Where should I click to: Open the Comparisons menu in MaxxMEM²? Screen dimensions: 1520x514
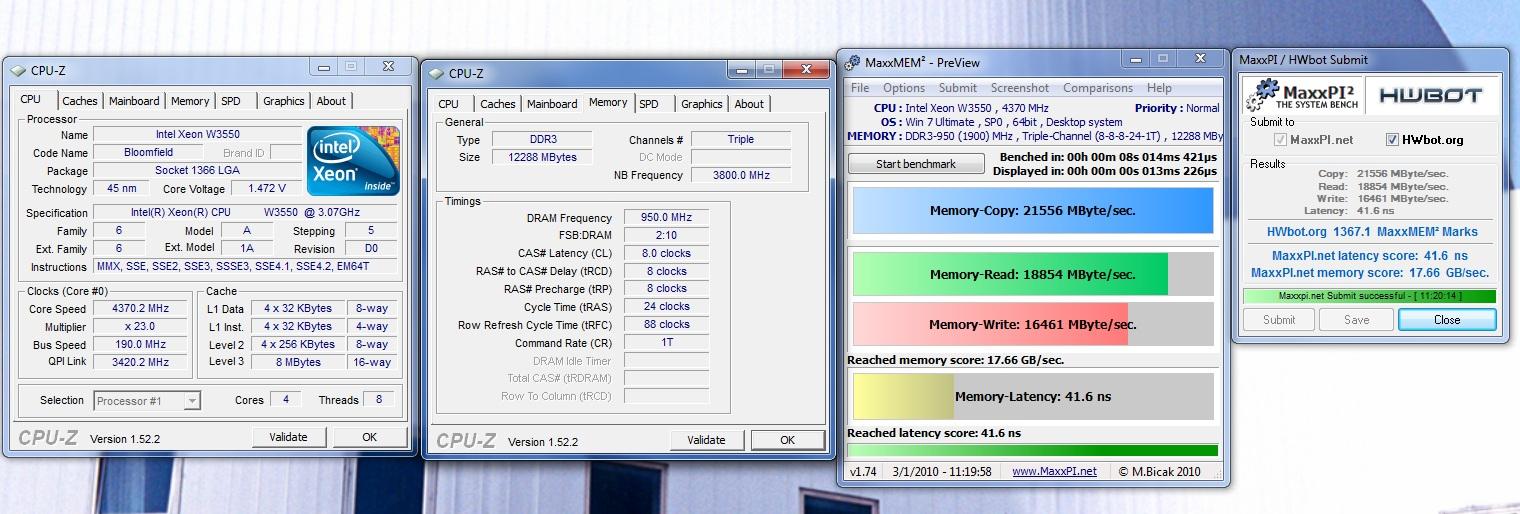pyautogui.click(x=1098, y=88)
